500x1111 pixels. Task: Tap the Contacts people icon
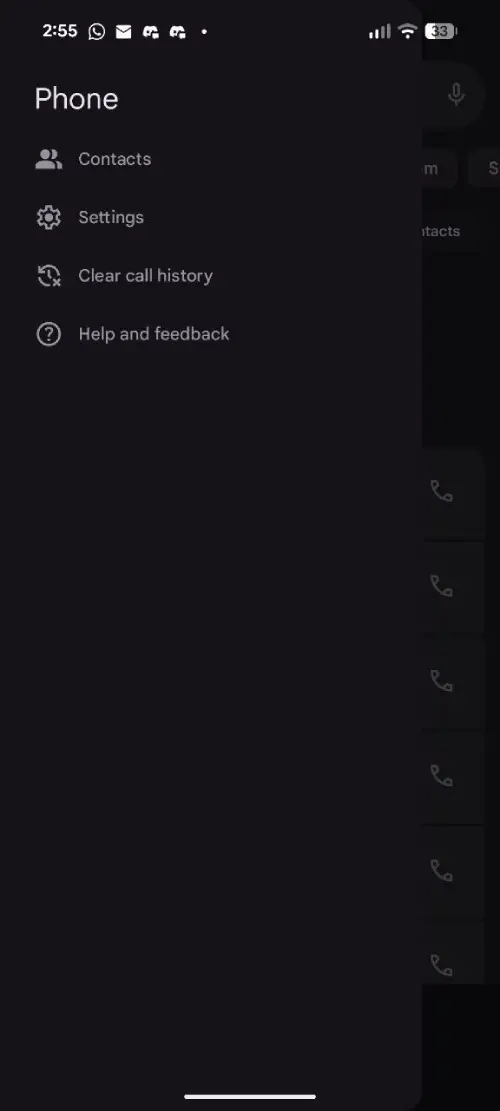(49, 159)
